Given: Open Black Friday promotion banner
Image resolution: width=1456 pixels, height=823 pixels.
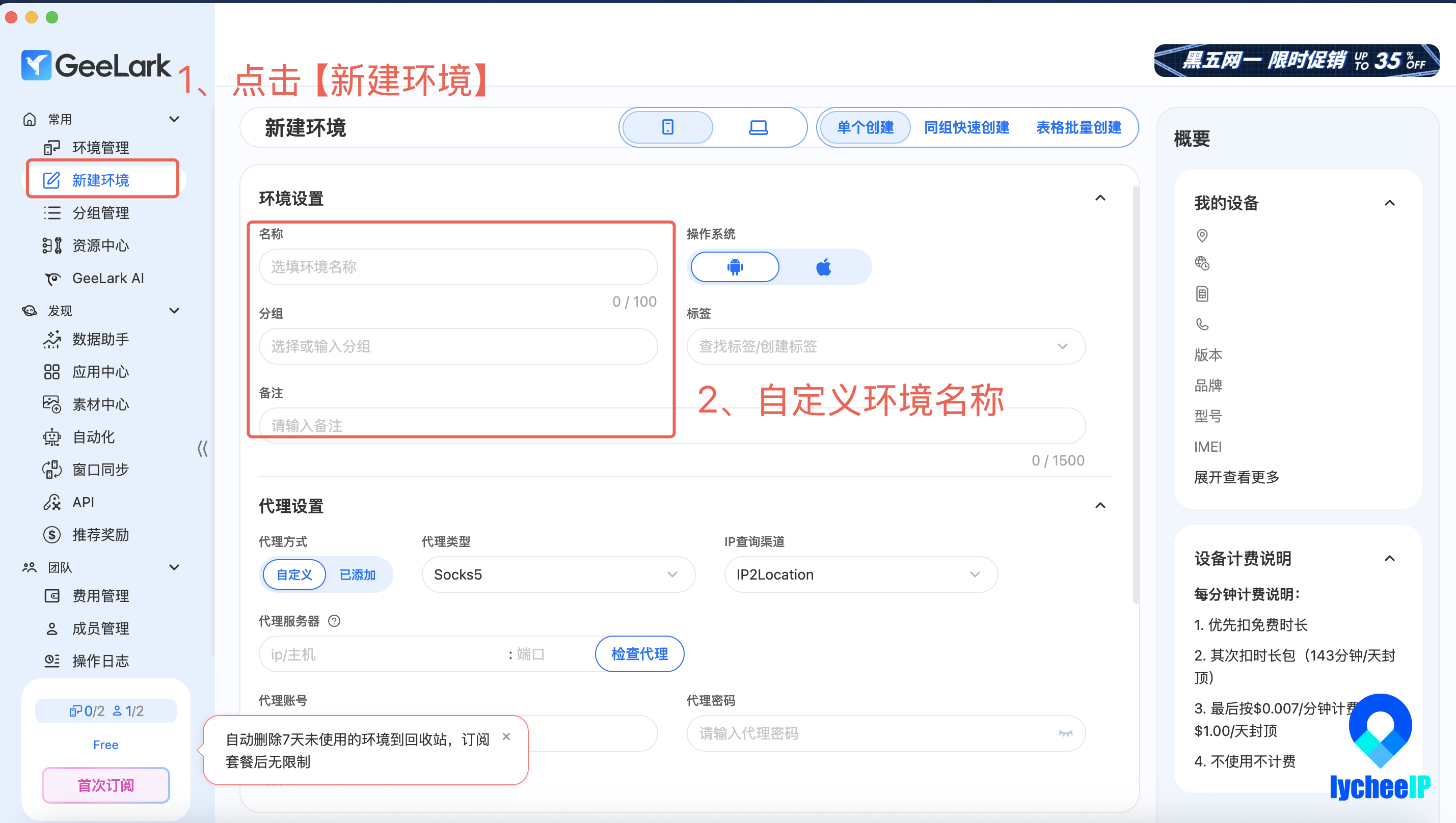Looking at the screenshot, I should point(1297,60).
